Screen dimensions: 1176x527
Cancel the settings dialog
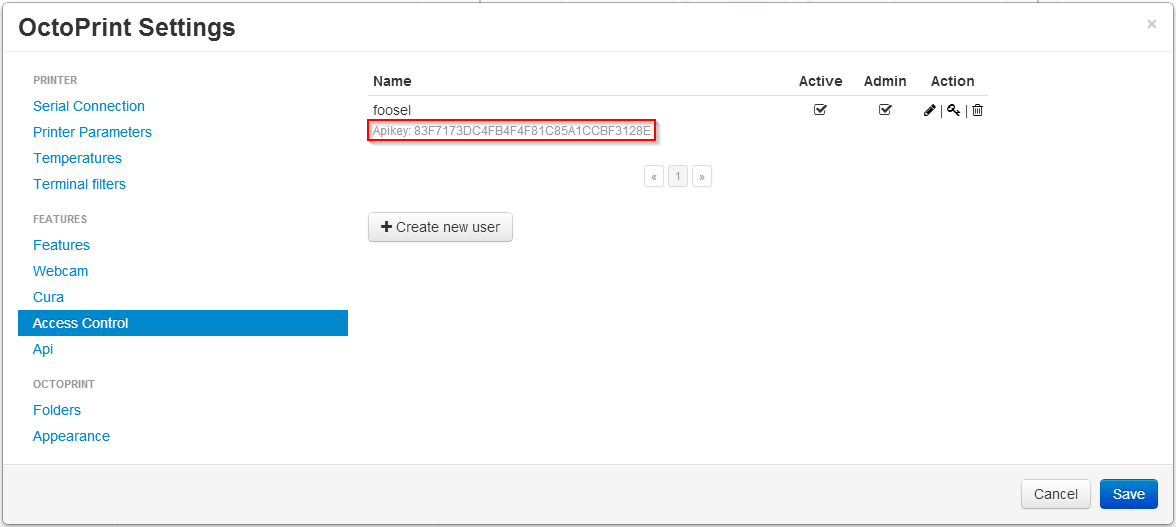pyautogui.click(x=1055, y=494)
